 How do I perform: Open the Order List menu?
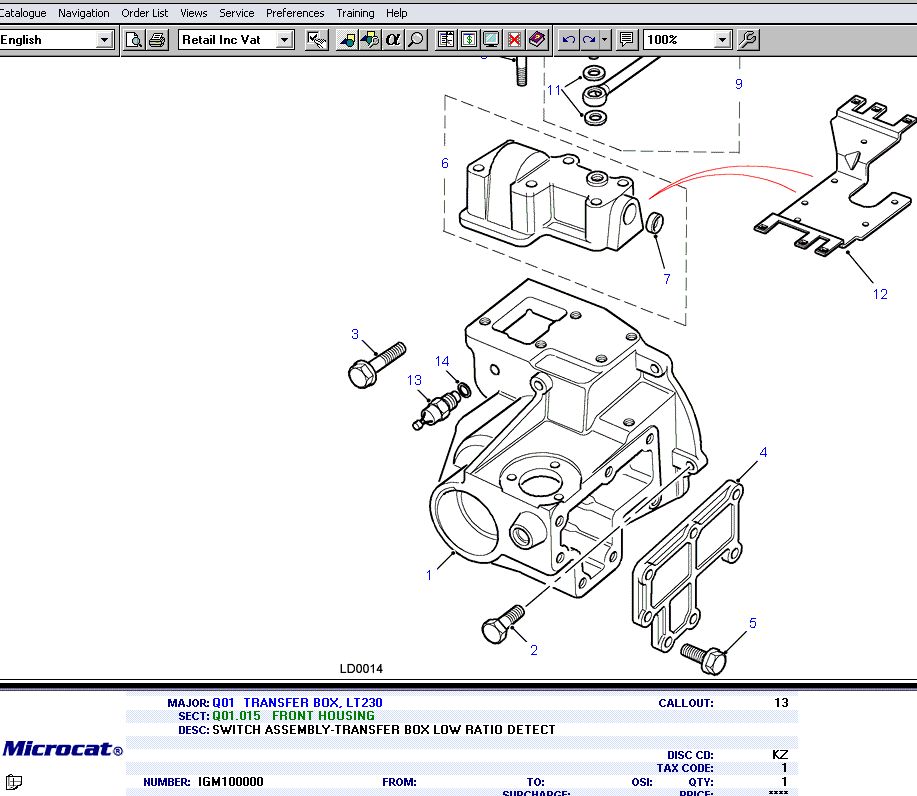144,13
